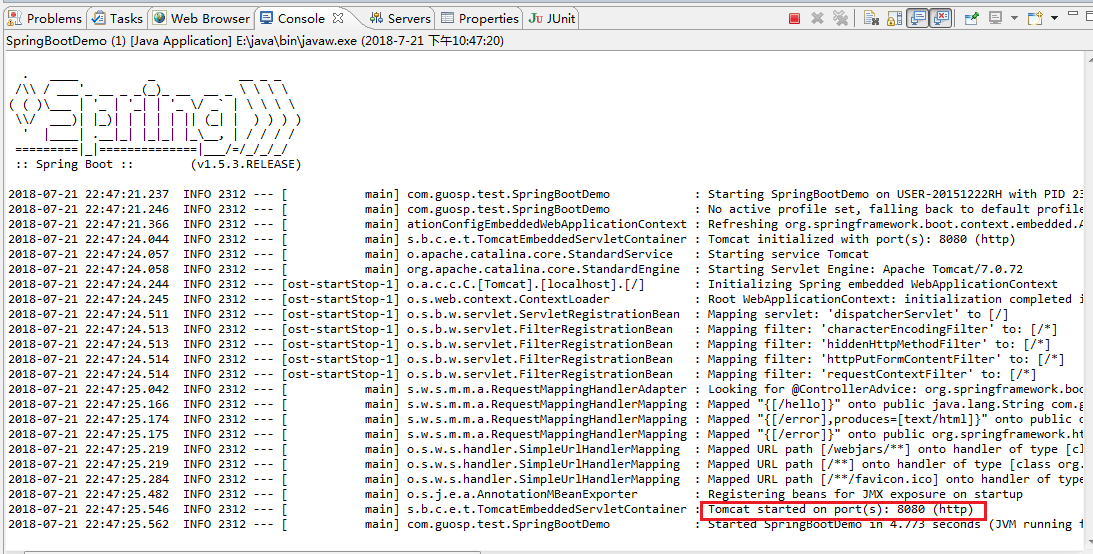
Task: Click 'Tomcat initialized with port(s): 8080 (http)' message
Action: click(x=862, y=239)
